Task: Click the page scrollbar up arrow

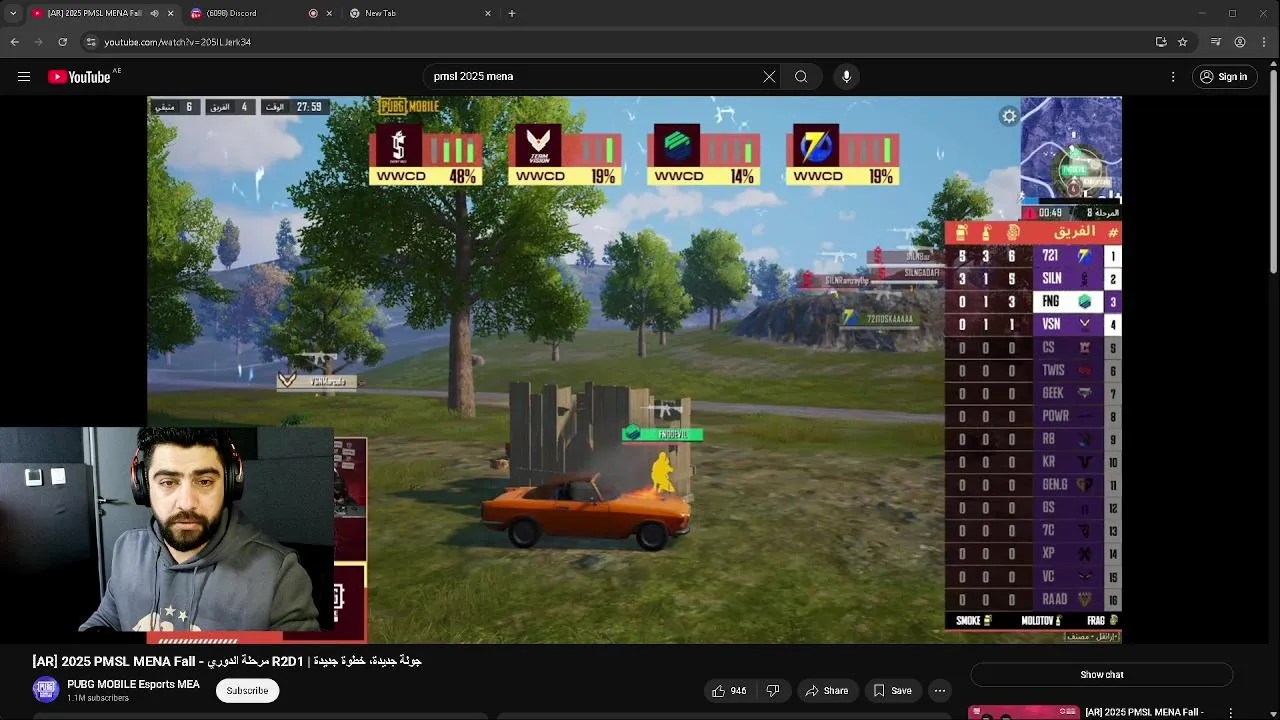Action: tap(1273, 65)
